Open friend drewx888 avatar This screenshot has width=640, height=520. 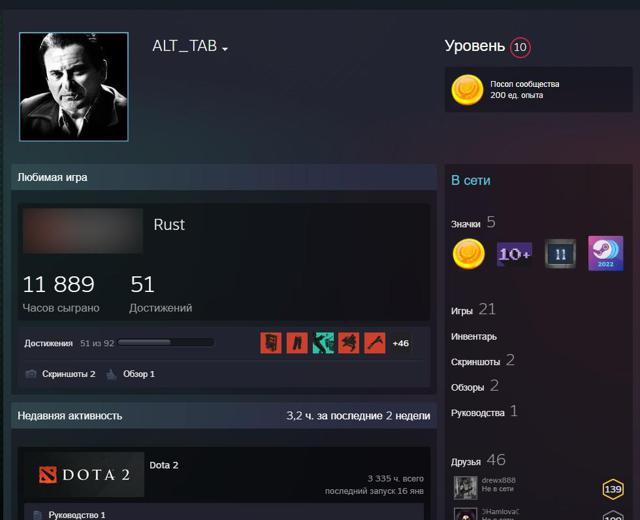coord(465,487)
